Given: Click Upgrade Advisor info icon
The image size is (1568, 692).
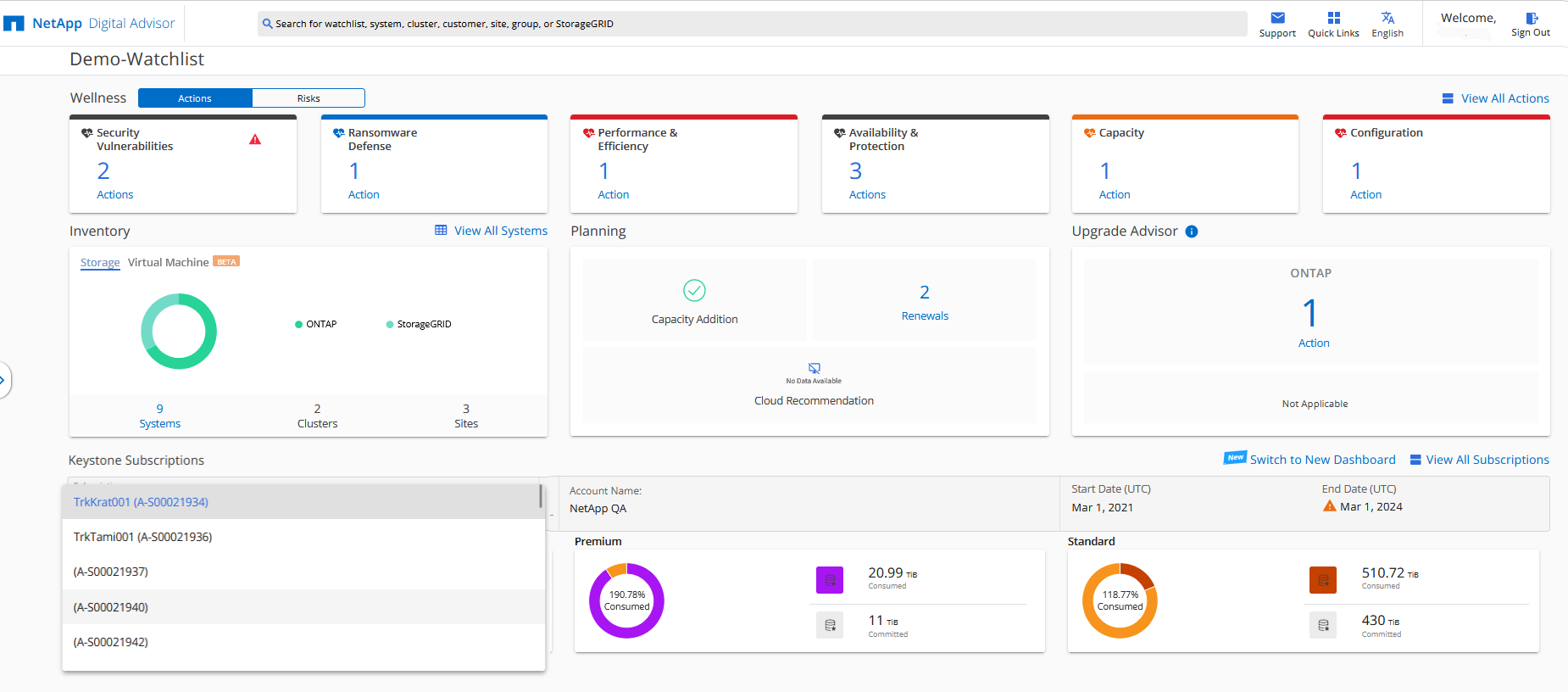Looking at the screenshot, I should 1192,232.
